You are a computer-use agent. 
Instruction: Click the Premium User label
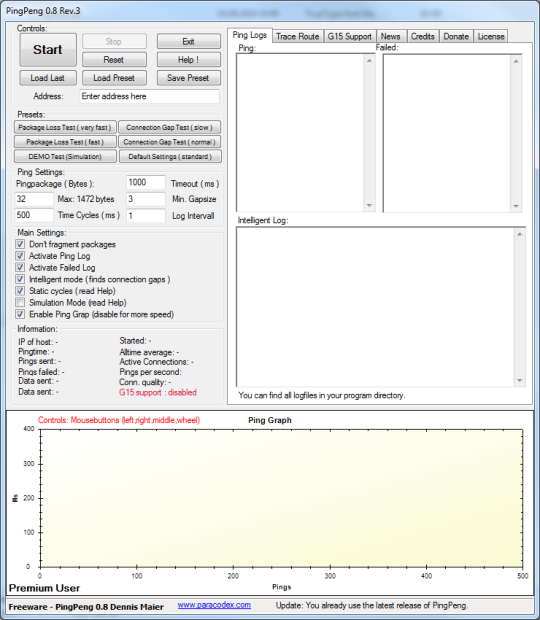(x=44, y=588)
